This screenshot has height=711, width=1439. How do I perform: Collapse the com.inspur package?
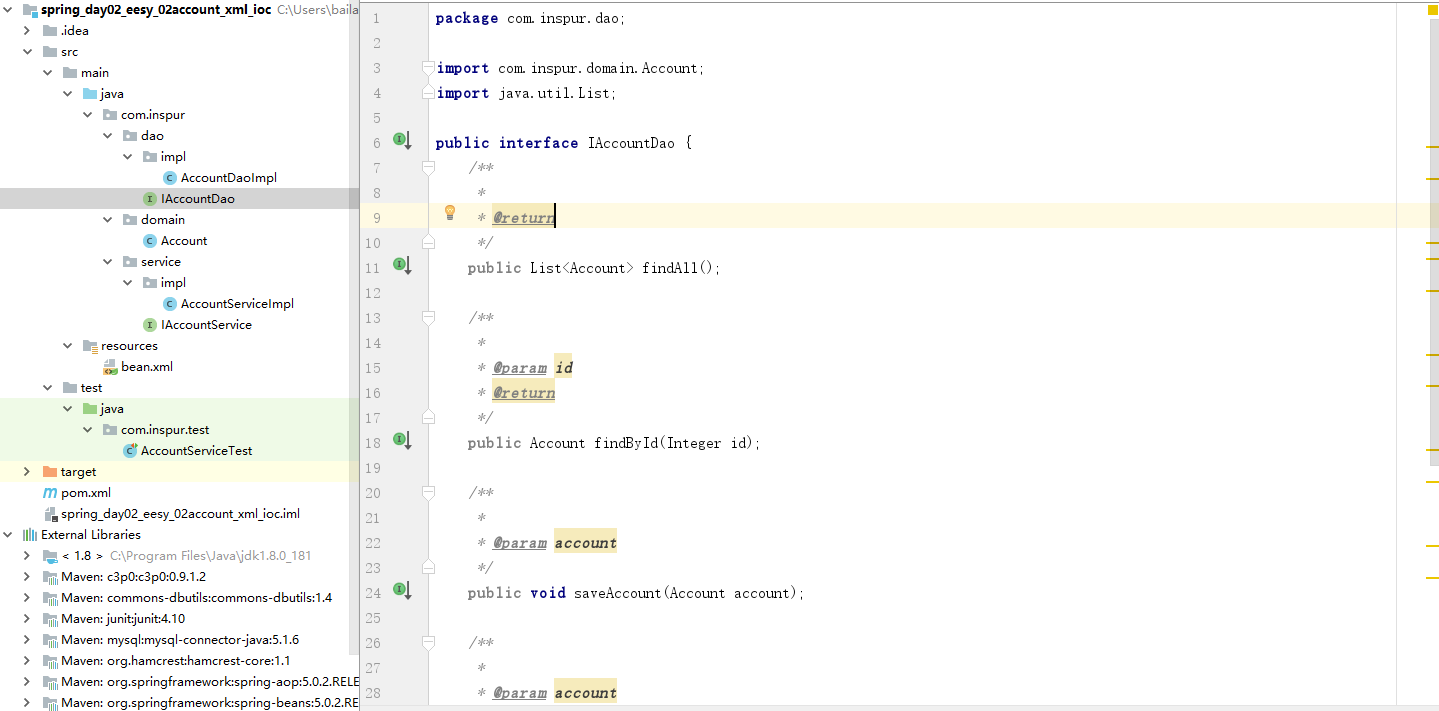[x=88, y=115]
